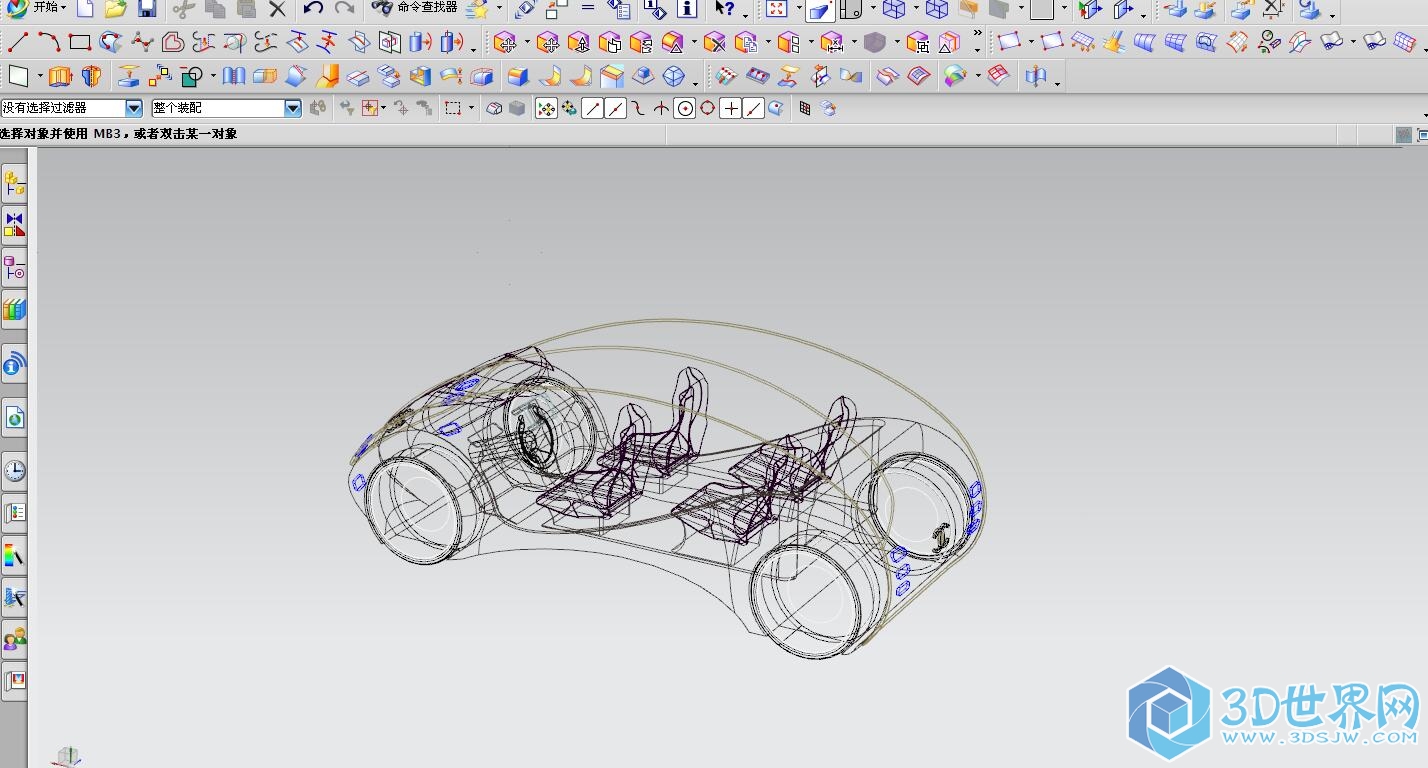The image size is (1428, 768).
Task: Click the toolbar overflow chevron »
Action: [977, 33]
